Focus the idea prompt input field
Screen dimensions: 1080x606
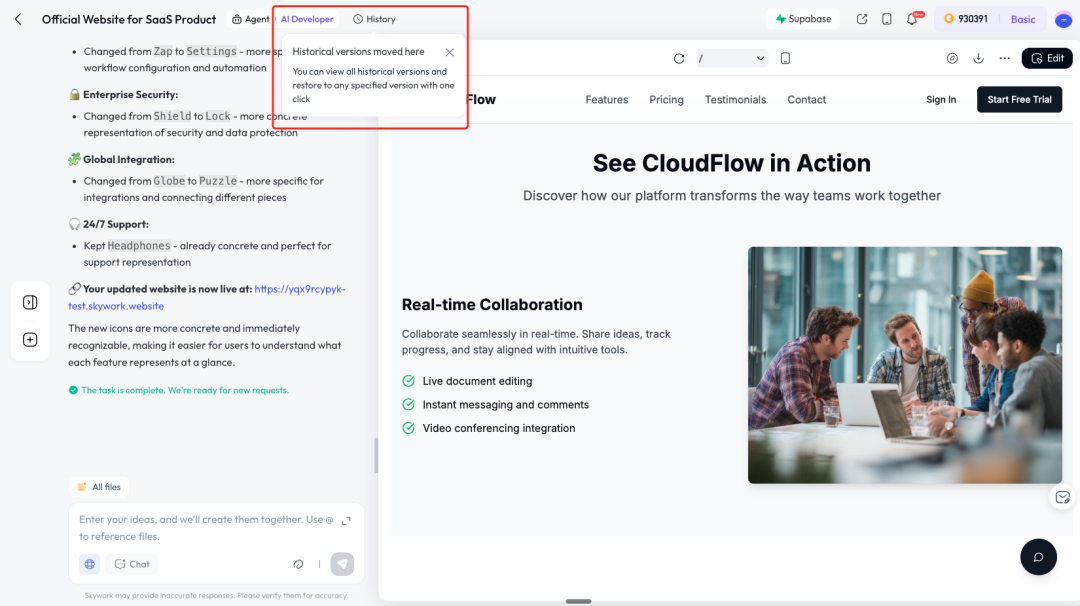point(205,527)
